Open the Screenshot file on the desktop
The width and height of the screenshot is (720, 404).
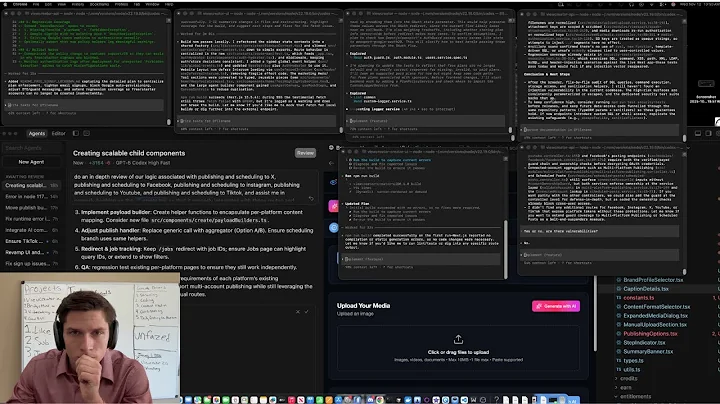706,91
